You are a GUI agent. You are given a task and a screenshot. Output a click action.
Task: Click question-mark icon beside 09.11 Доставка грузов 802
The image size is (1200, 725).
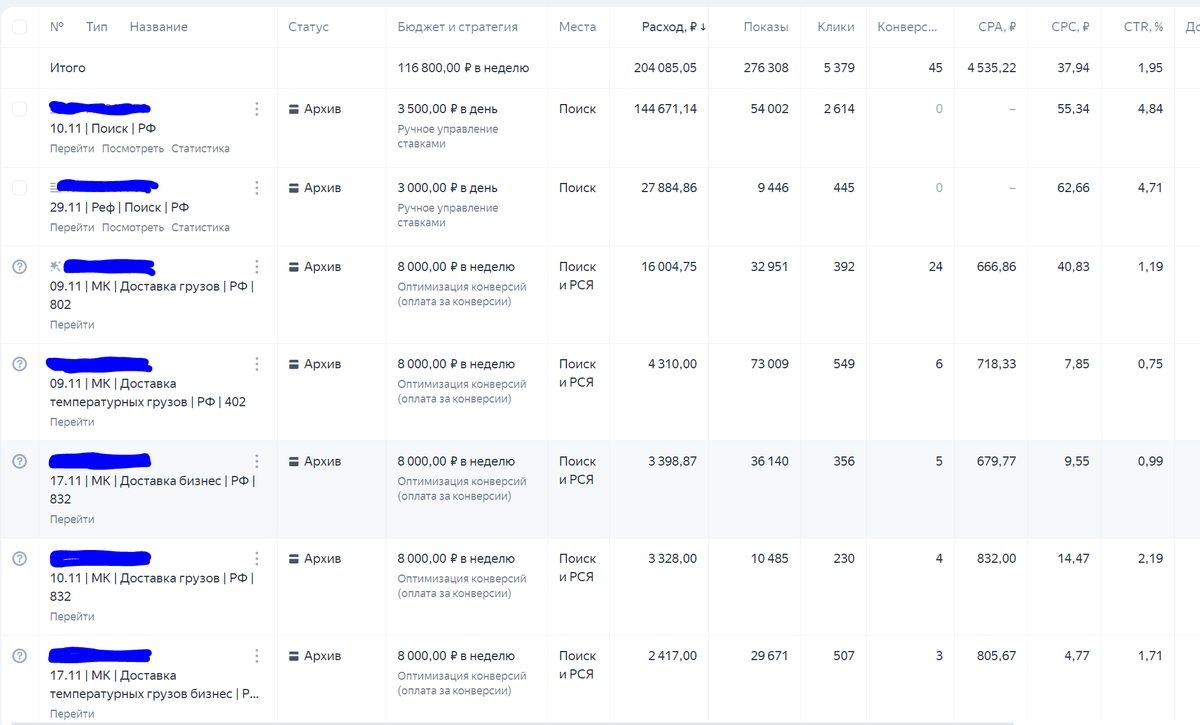(x=19, y=267)
